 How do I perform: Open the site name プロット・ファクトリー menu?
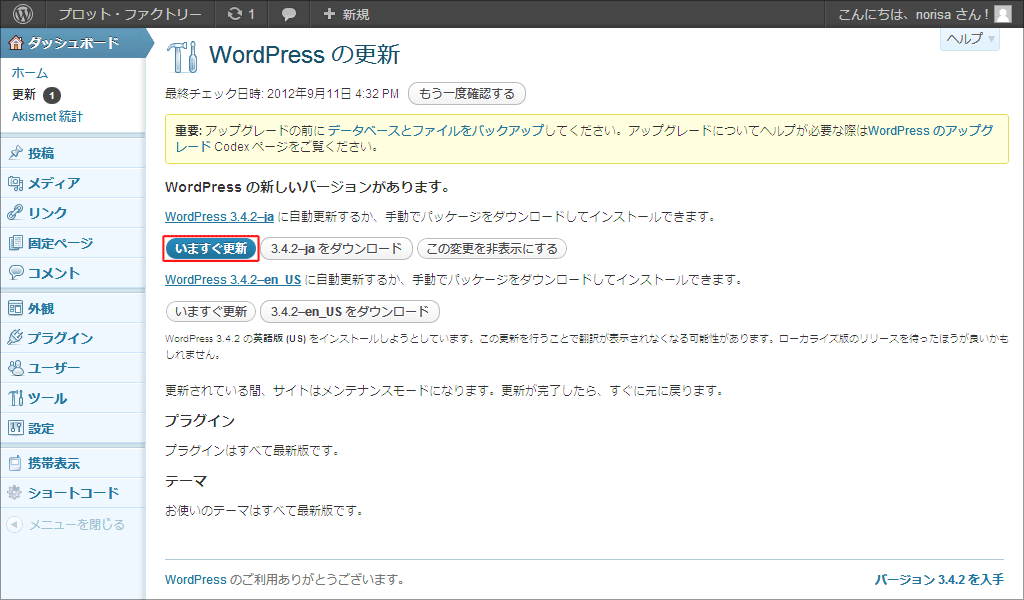click(130, 14)
